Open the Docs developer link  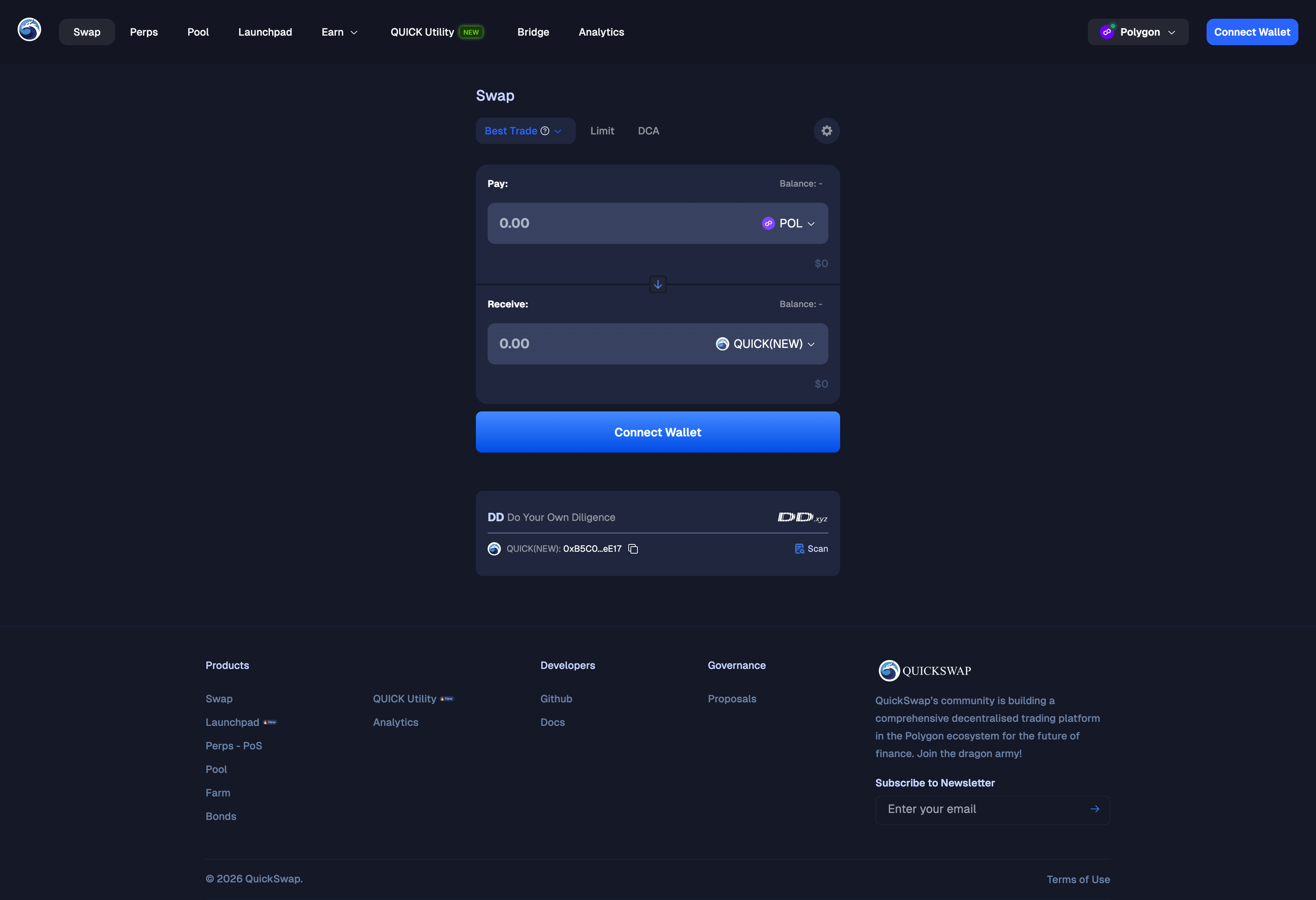click(553, 722)
